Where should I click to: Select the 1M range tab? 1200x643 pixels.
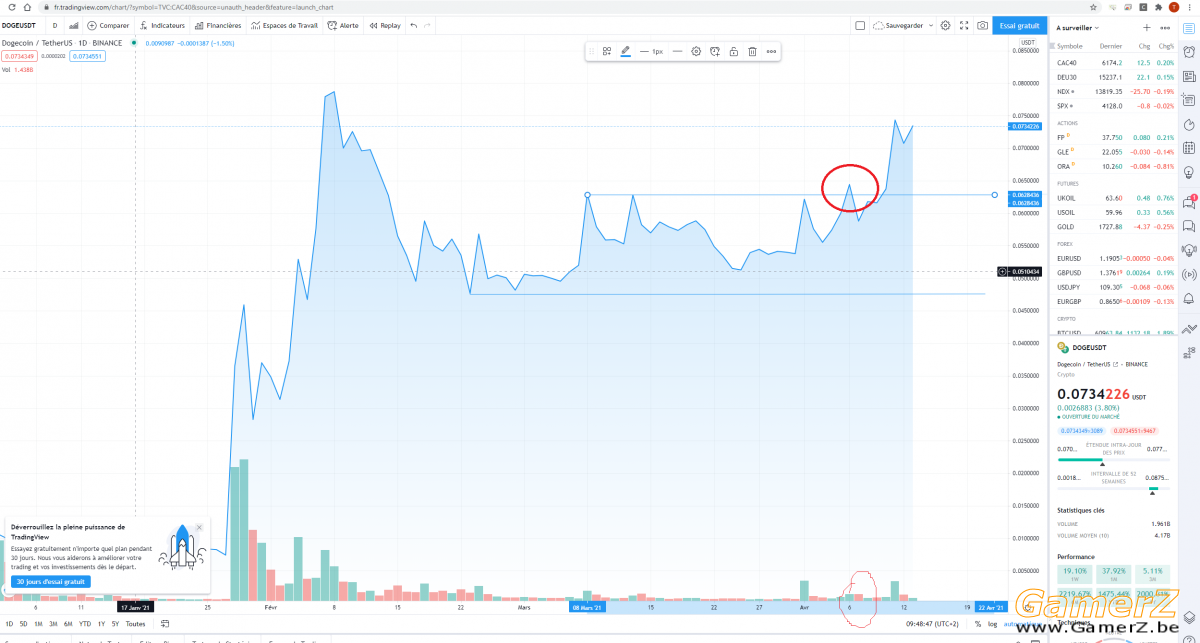38,623
